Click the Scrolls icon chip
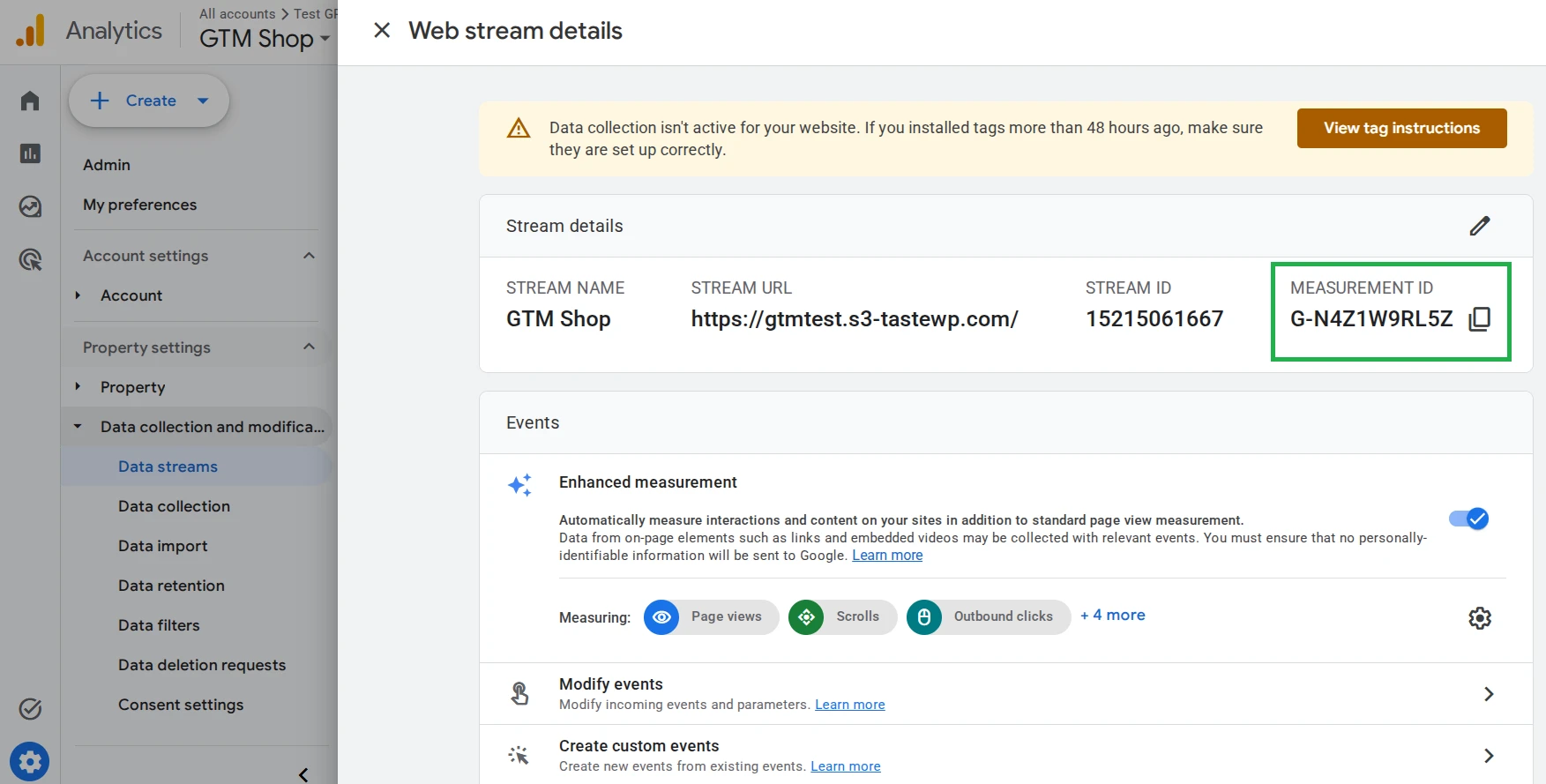Screen dimensions: 1546x784 pyautogui.click(x=806, y=617)
